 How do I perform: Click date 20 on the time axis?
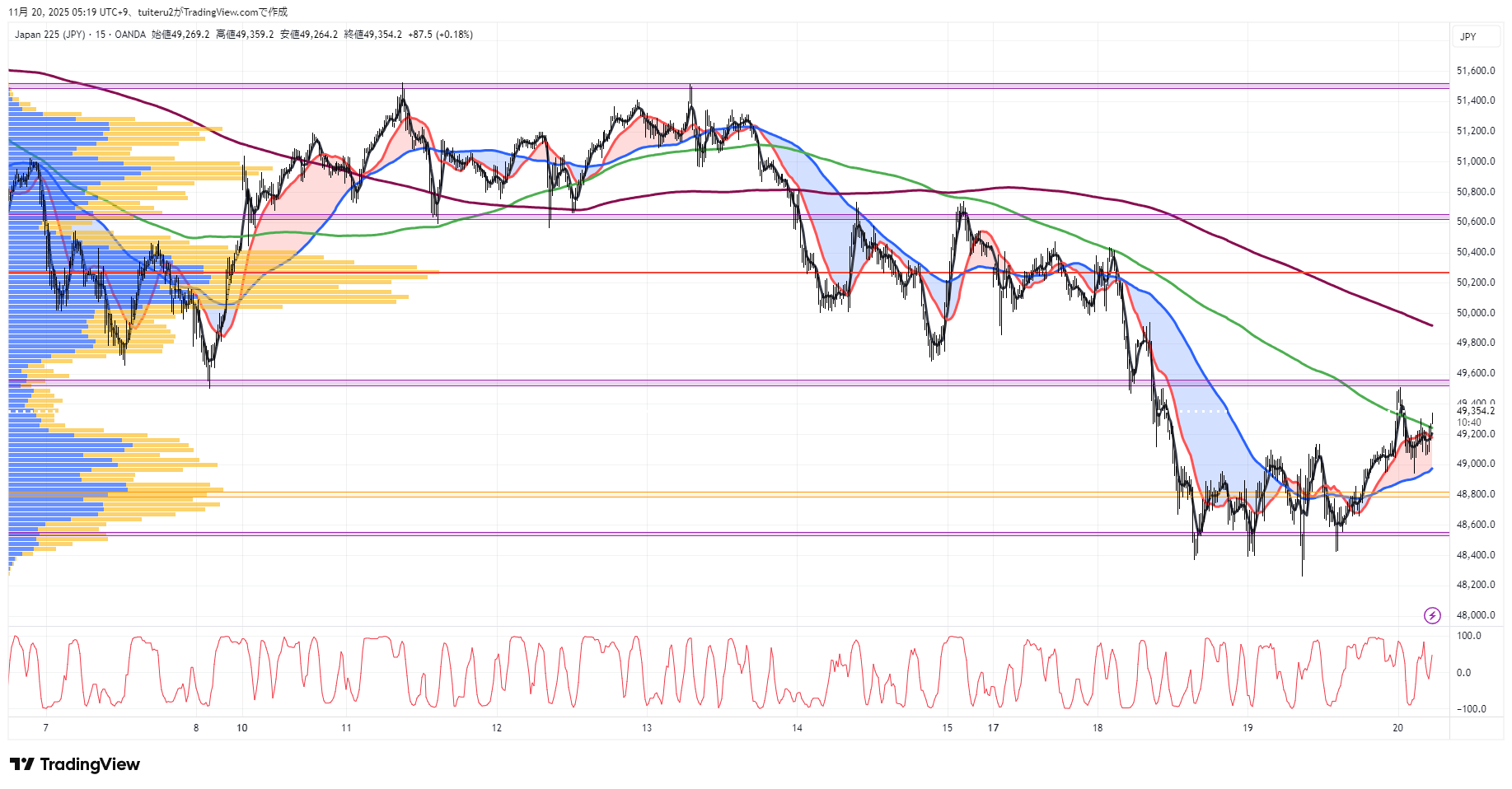click(1397, 728)
